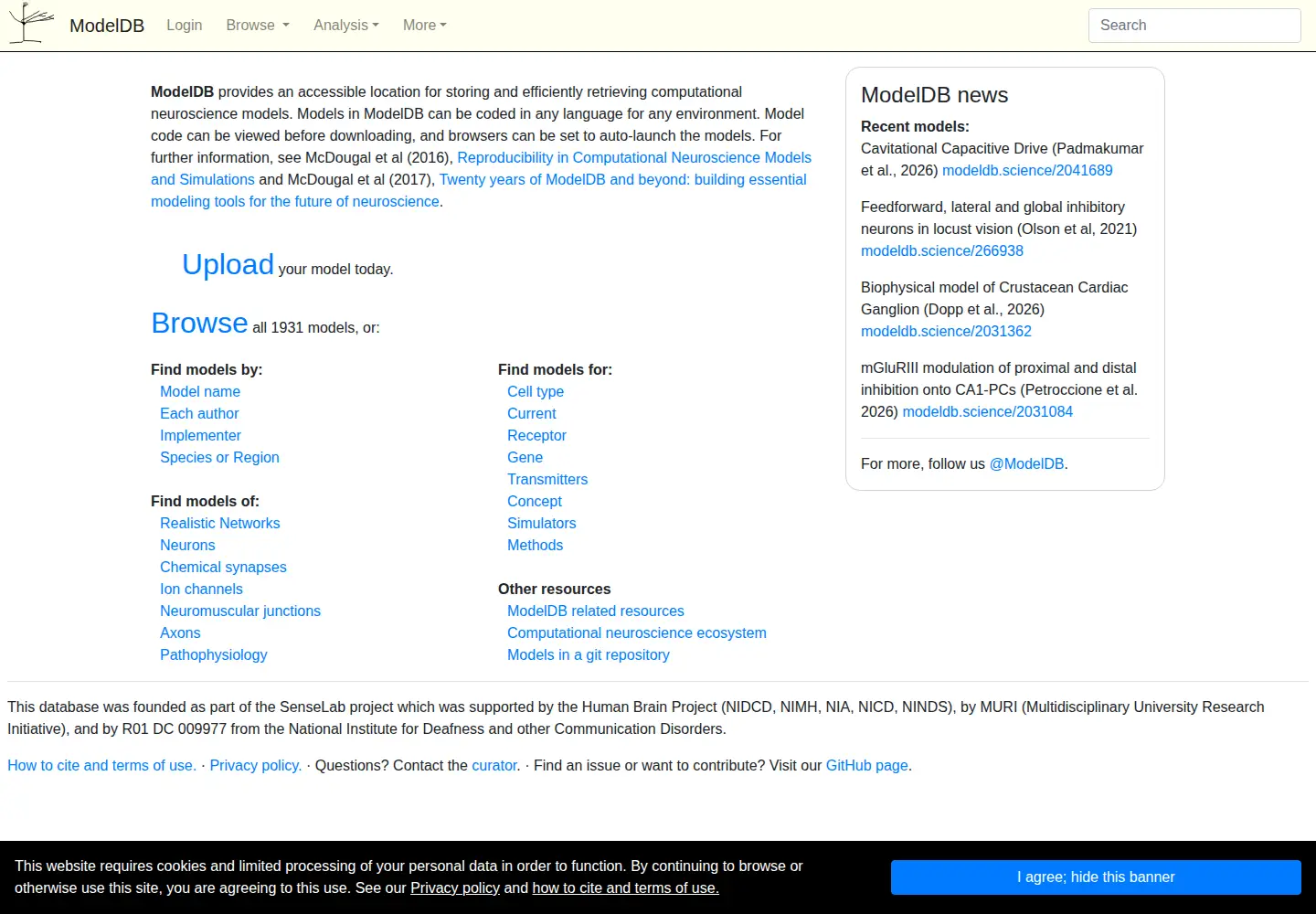The image size is (1316, 914).
Task: Find models for Gene
Action: coord(525,457)
